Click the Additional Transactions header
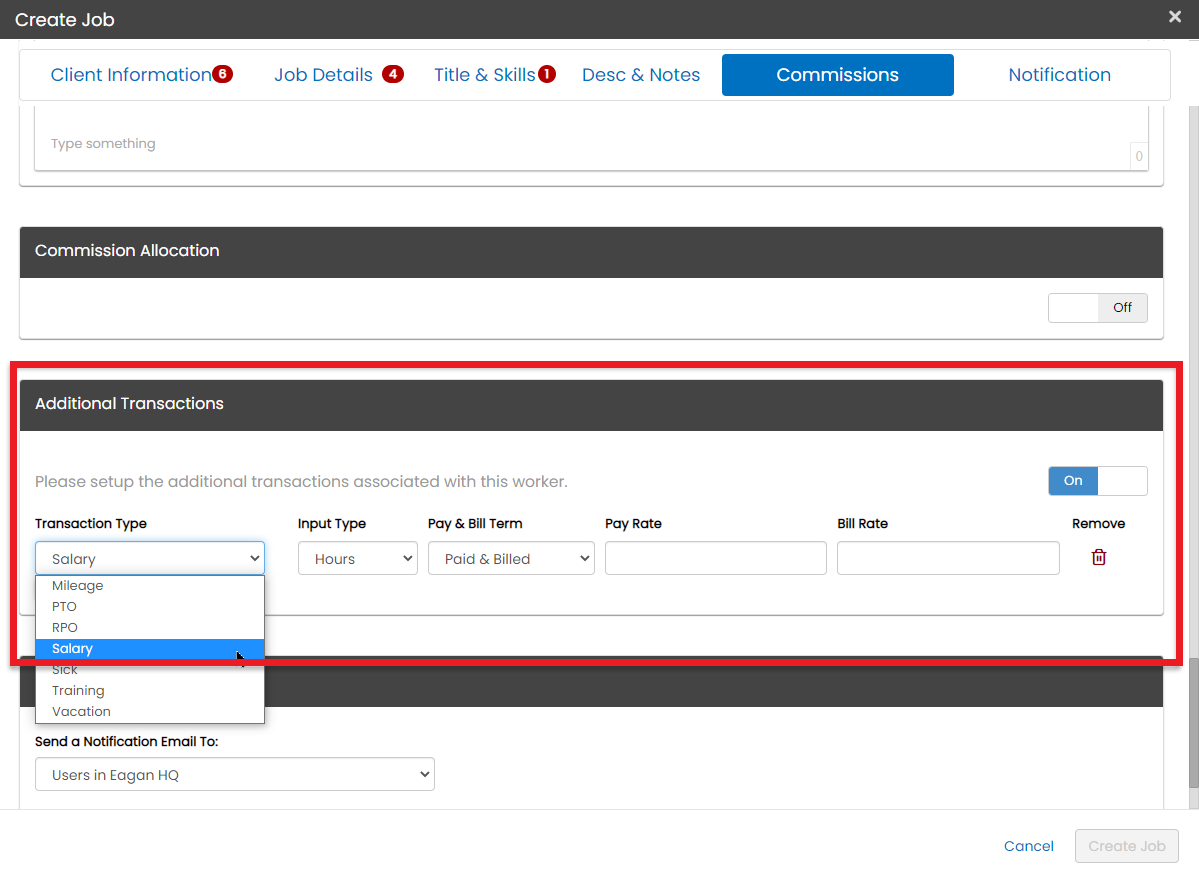Screen dimensions: 1199x892 (x=591, y=404)
